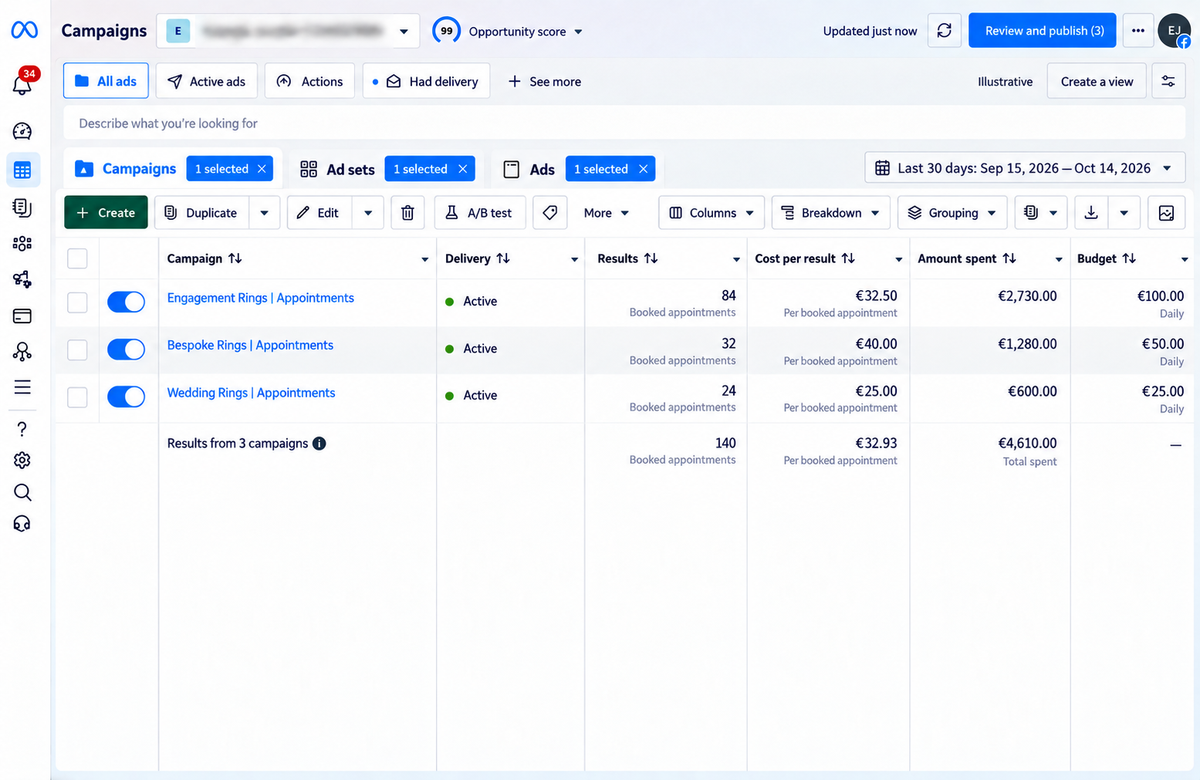Delete selected campaign with trash icon
The height and width of the screenshot is (780, 1200).
[x=407, y=213]
